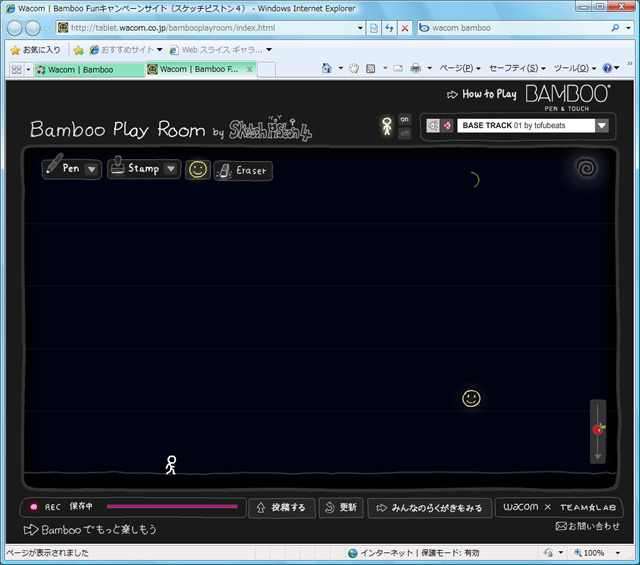Go forward with browser forward button

(33, 28)
